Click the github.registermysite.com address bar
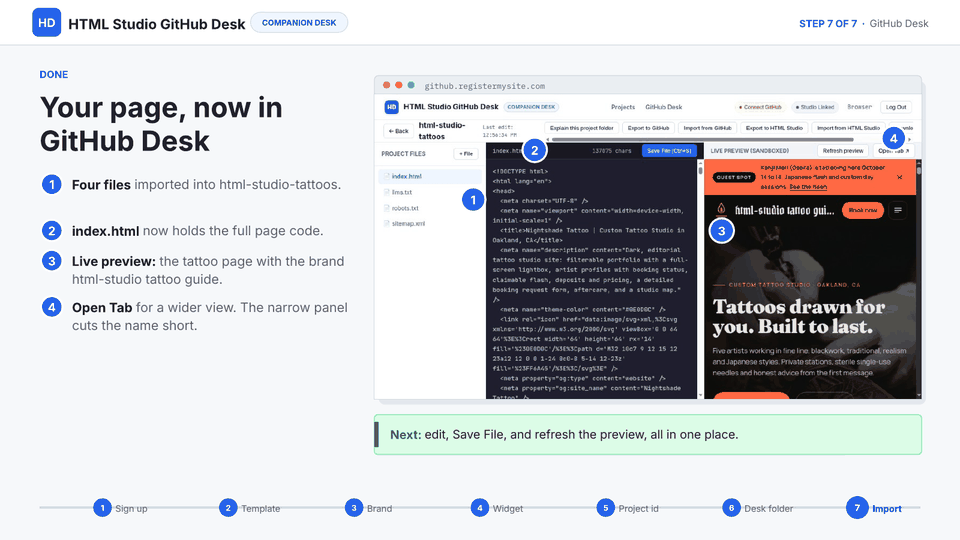The height and width of the screenshot is (540, 960). pos(484,86)
